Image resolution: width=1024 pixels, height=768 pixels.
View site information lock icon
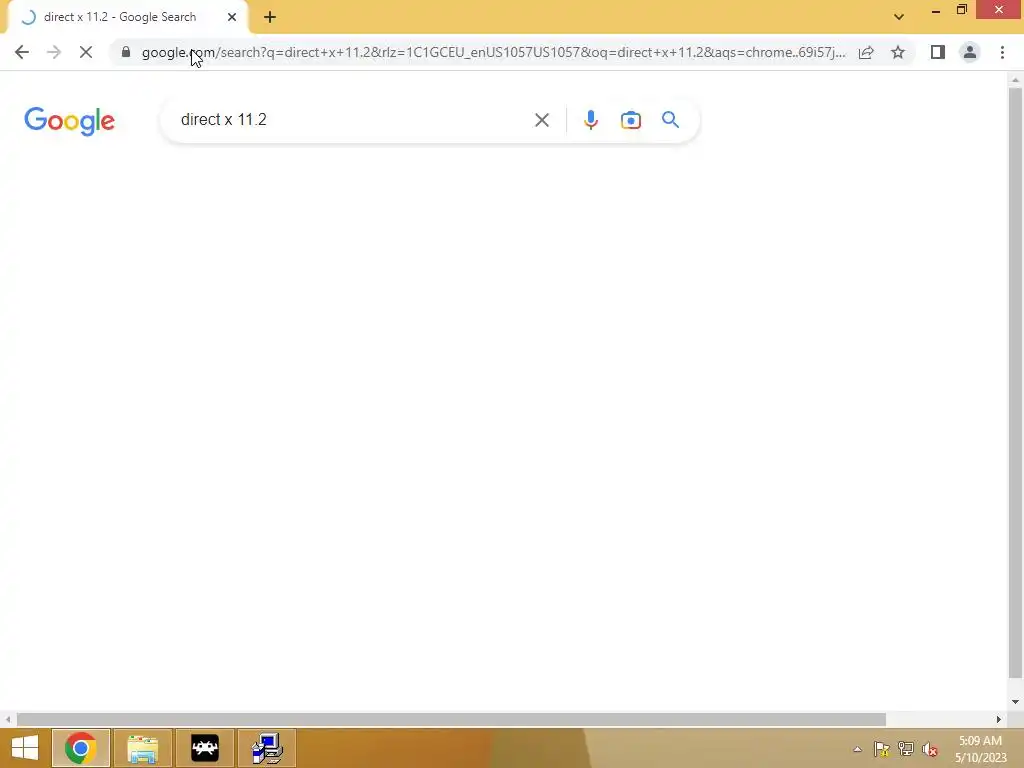[126, 52]
